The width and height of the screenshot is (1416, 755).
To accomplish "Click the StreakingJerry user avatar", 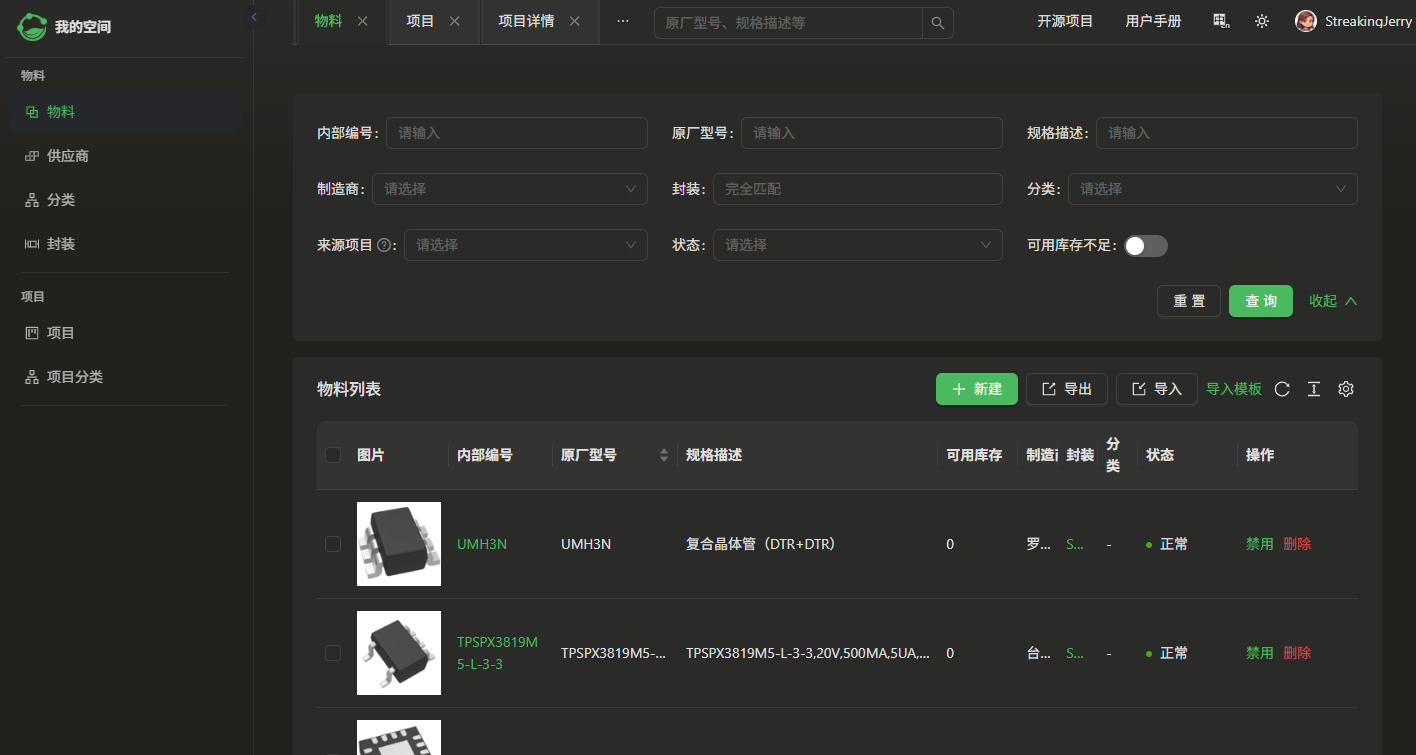I will (1306, 21).
